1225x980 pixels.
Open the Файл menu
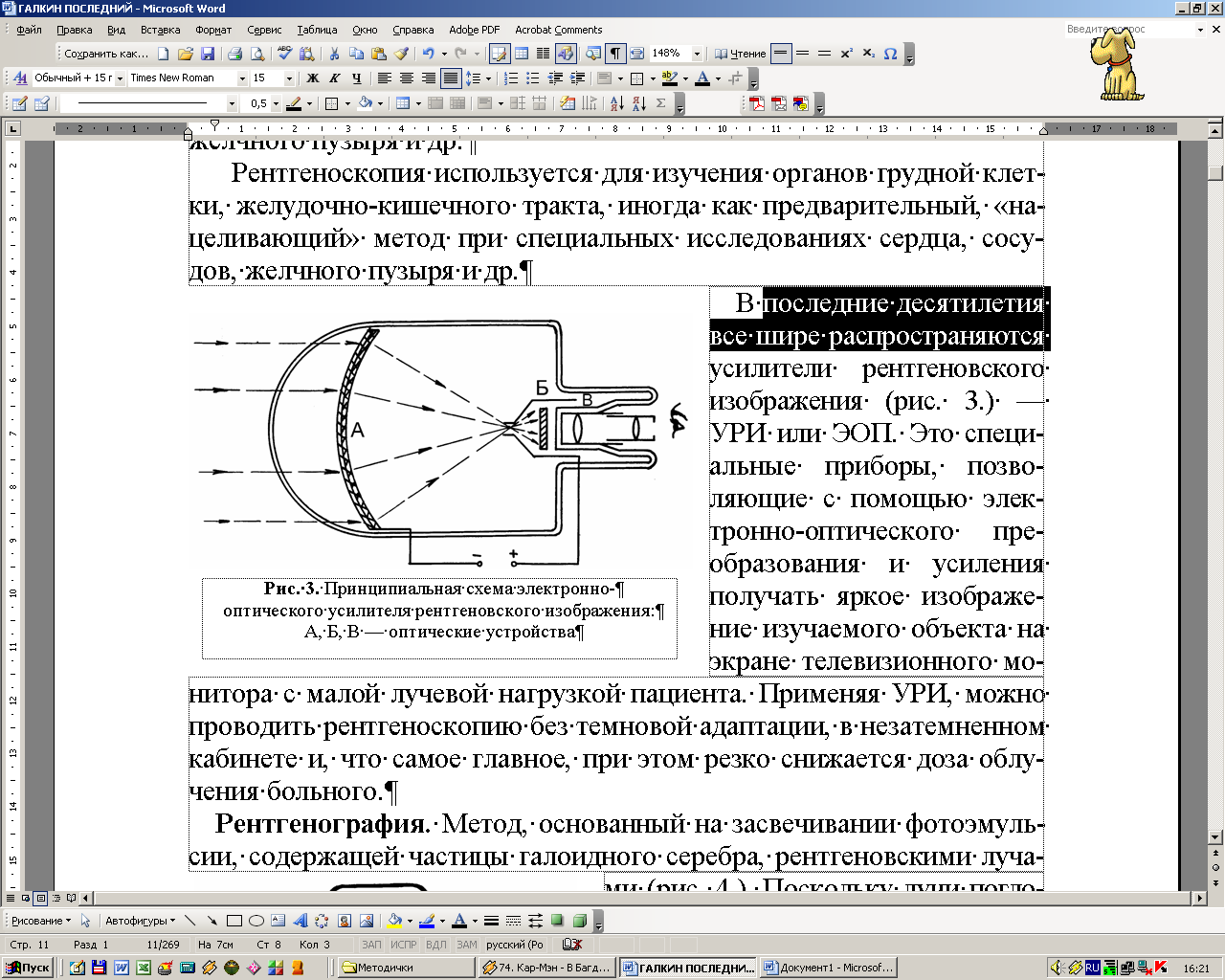[x=29, y=30]
